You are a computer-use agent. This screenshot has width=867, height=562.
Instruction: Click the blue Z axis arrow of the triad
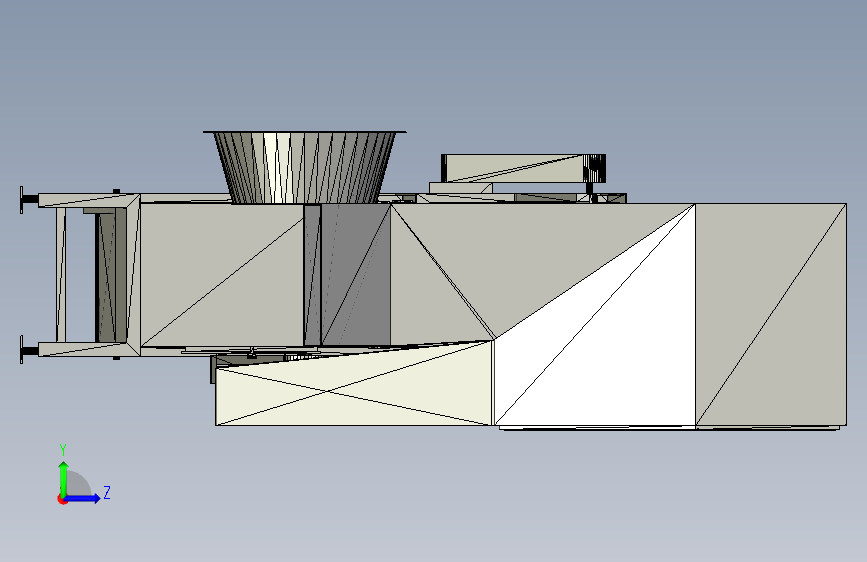(x=83, y=498)
